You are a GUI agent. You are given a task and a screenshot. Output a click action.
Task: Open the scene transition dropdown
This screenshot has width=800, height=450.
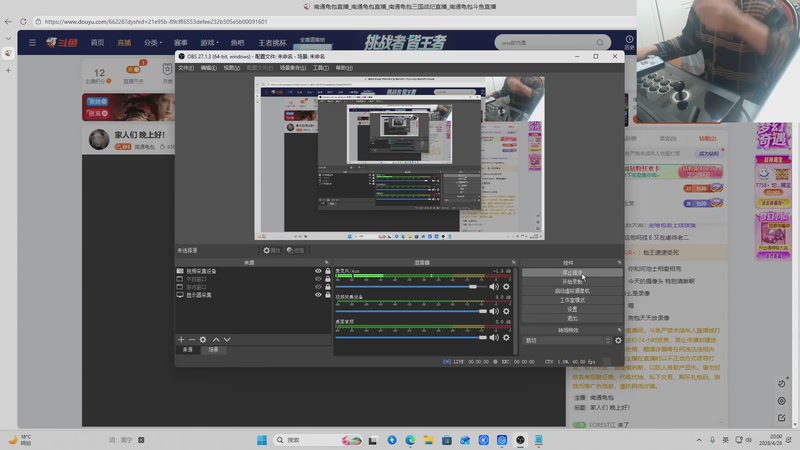click(x=568, y=340)
